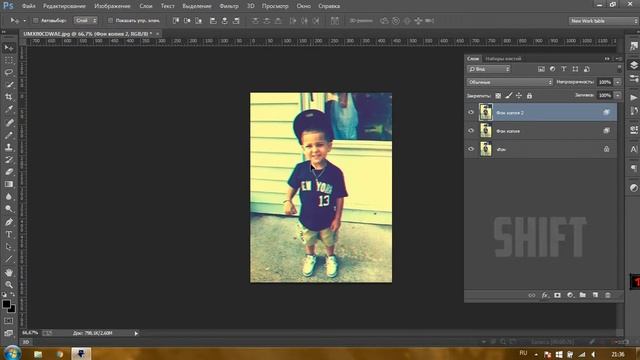Select the Rectangular Marquee tool

click(9, 60)
